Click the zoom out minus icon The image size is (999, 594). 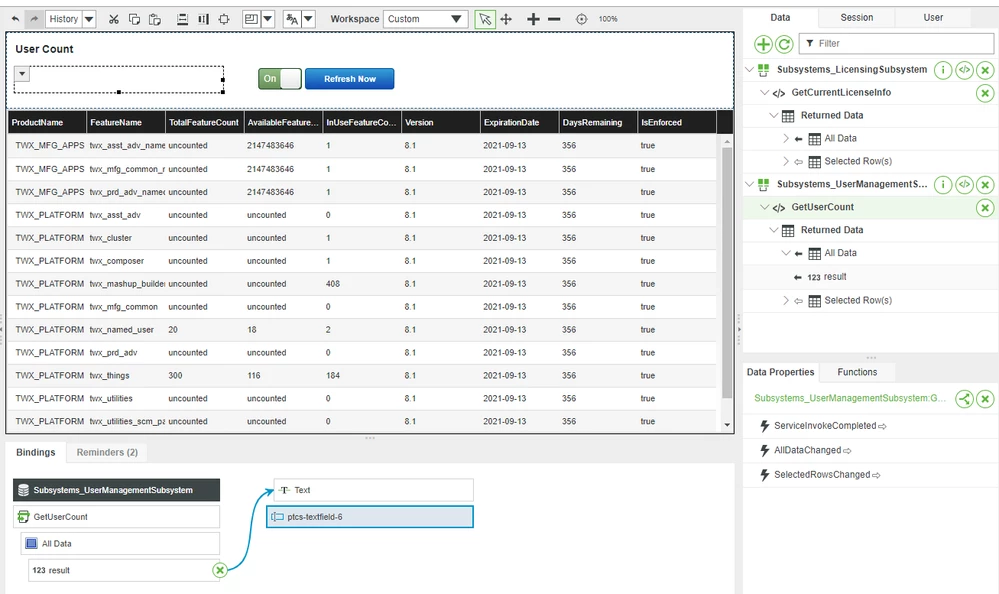coord(554,19)
